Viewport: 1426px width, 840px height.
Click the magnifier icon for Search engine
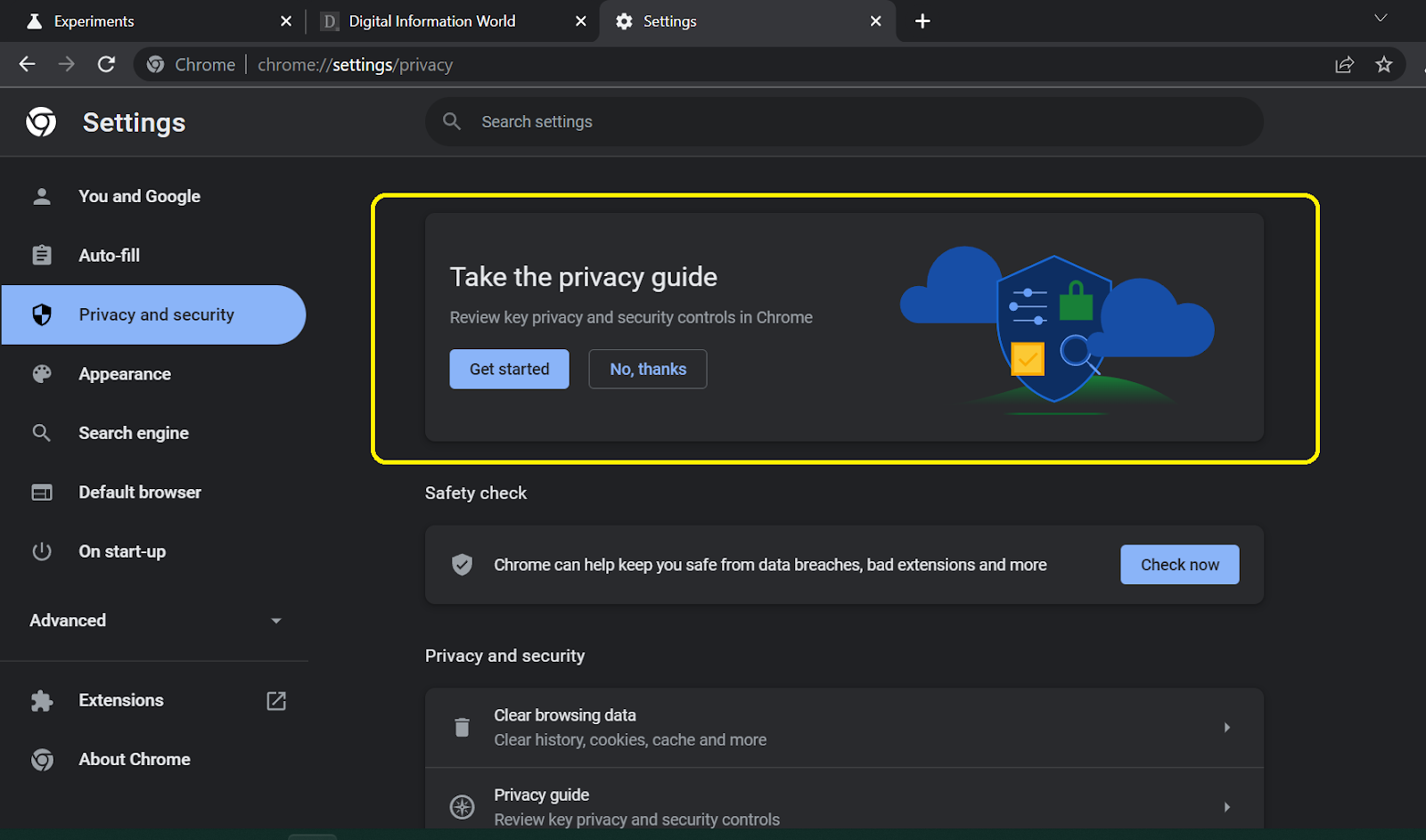tap(42, 433)
